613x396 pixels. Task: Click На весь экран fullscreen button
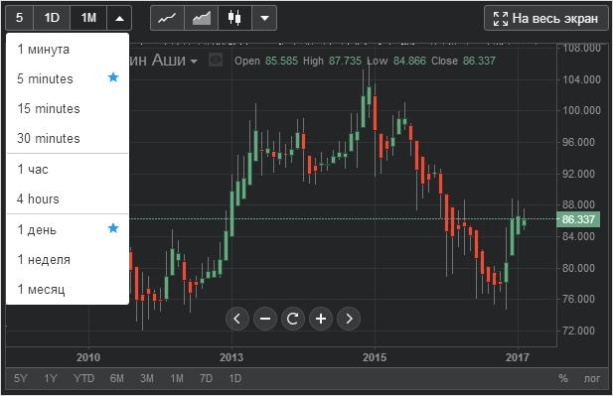pos(546,18)
